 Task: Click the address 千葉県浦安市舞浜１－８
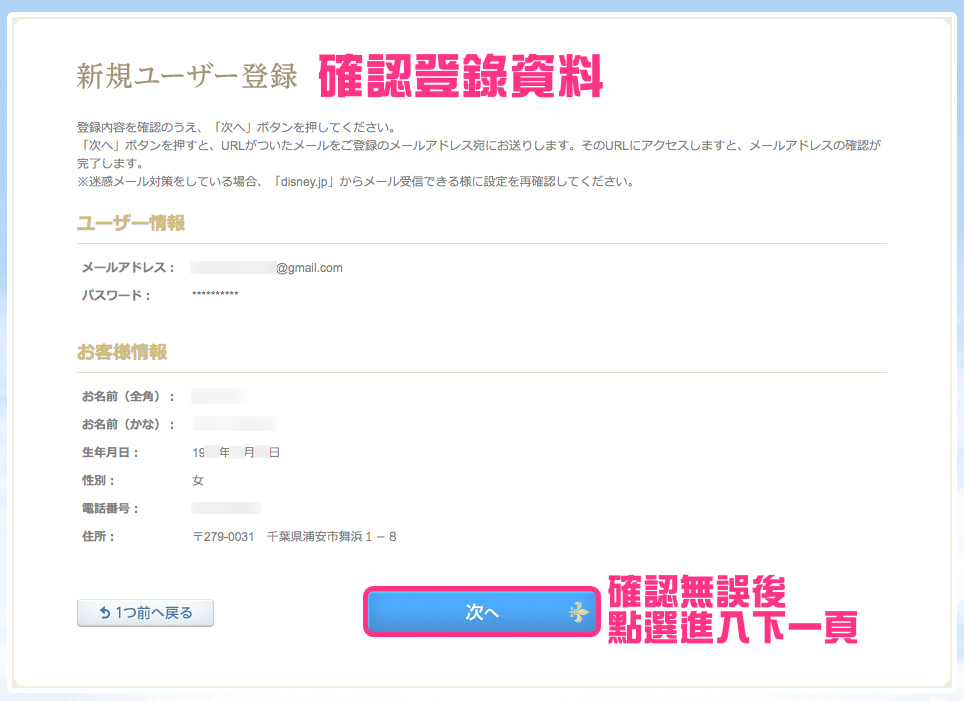coord(332,537)
